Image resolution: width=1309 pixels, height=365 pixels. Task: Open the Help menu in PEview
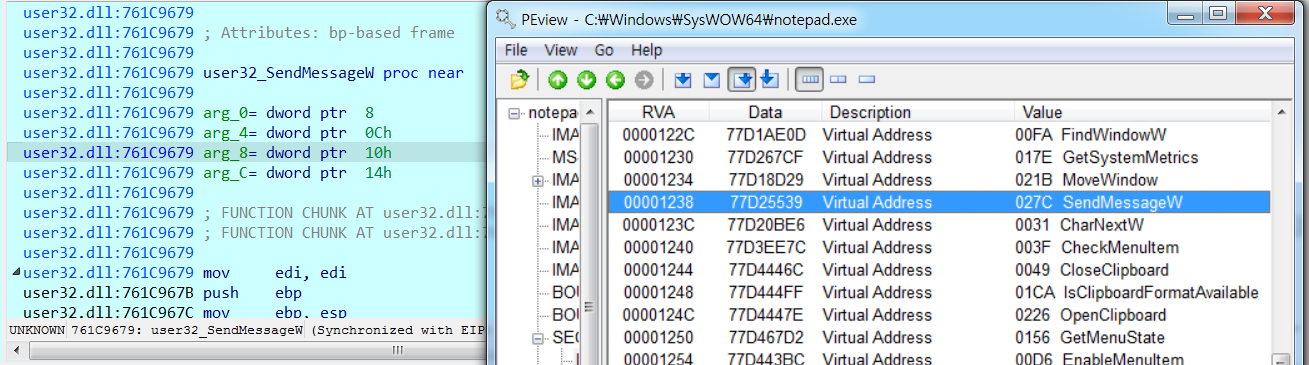[x=647, y=50]
